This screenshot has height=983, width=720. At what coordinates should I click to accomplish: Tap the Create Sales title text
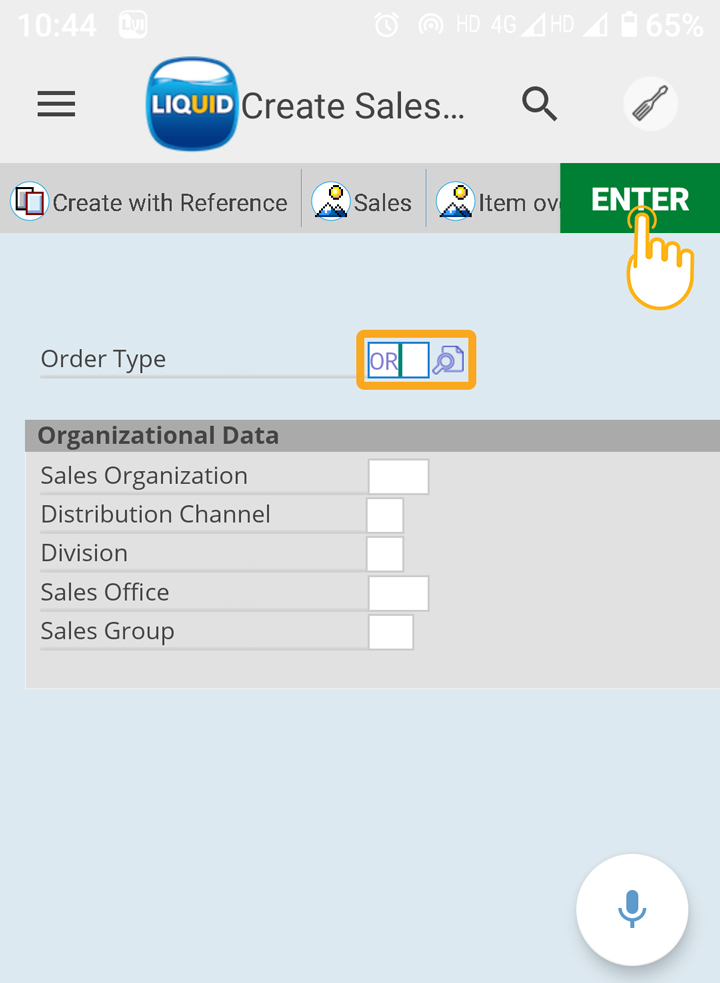pyautogui.click(x=353, y=106)
